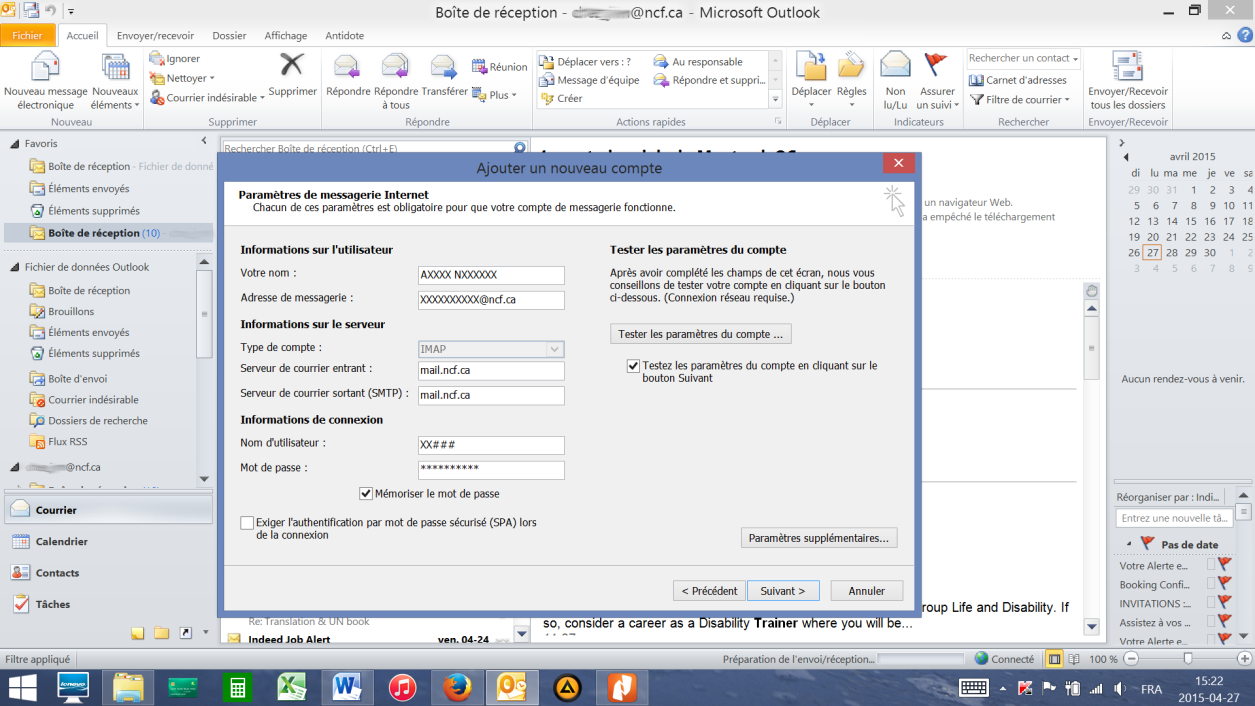Click the Excel icon in taskbar
Image resolution: width=1255 pixels, height=706 pixels.
pyautogui.click(x=292, y=688)
